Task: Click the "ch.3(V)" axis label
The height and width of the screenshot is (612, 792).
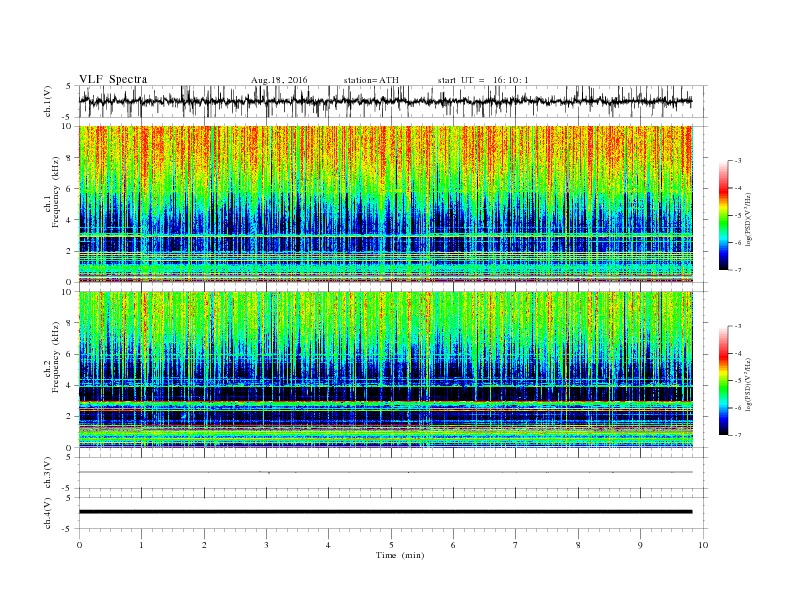Action: pyautogui.click(x=47, y=473)
